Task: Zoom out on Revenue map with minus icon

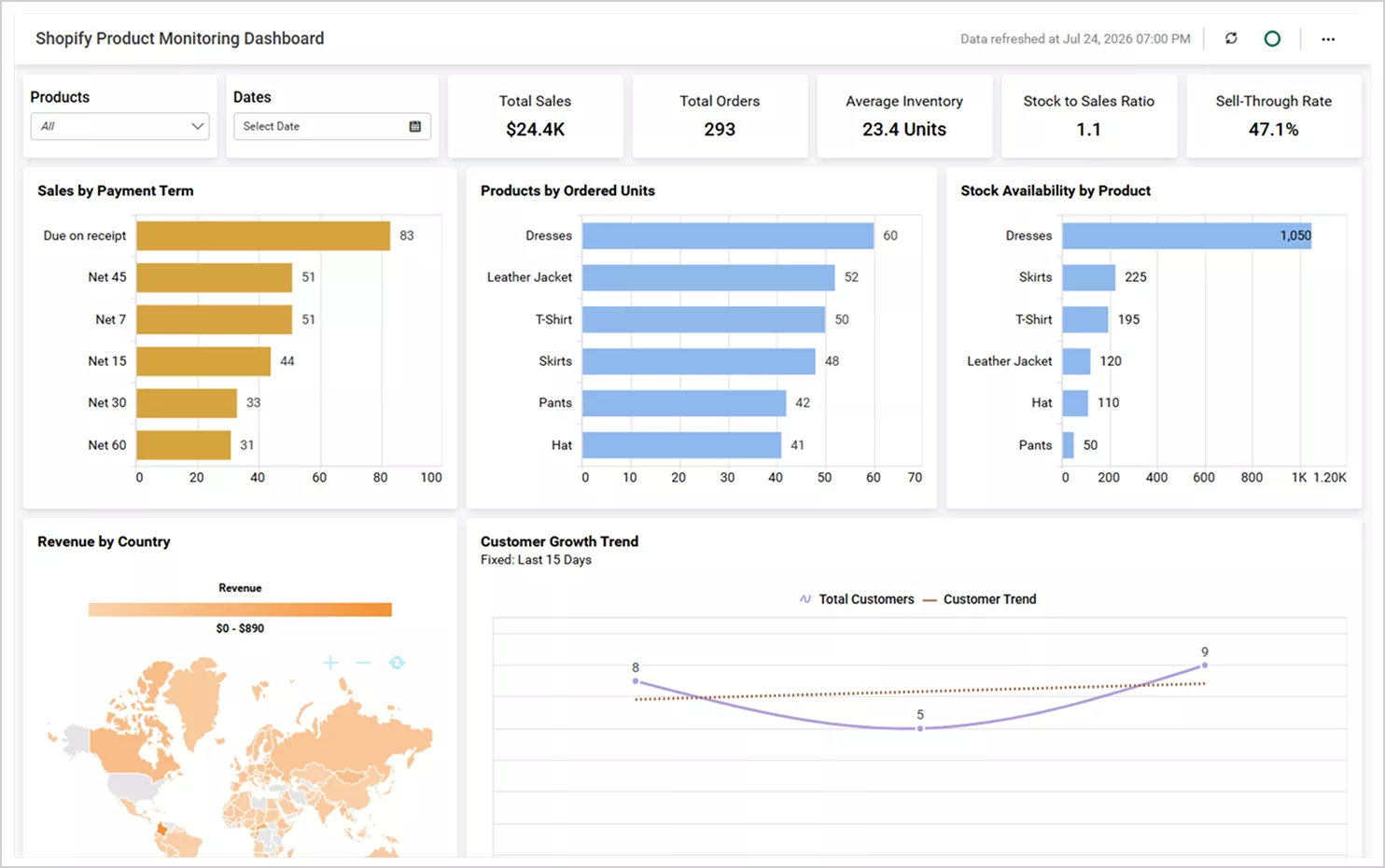Action: pyautogui.click(x=364, y=663)
